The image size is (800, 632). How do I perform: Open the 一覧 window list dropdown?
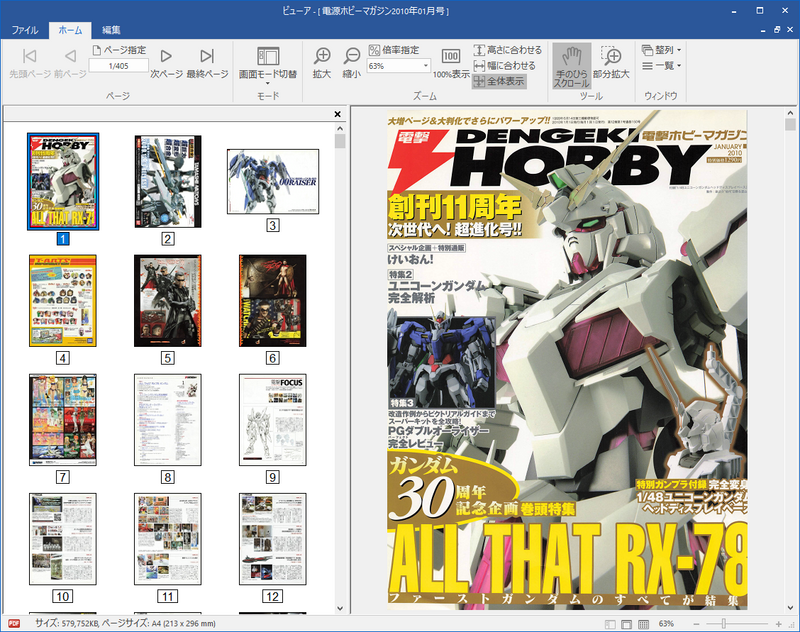point(661,65)
